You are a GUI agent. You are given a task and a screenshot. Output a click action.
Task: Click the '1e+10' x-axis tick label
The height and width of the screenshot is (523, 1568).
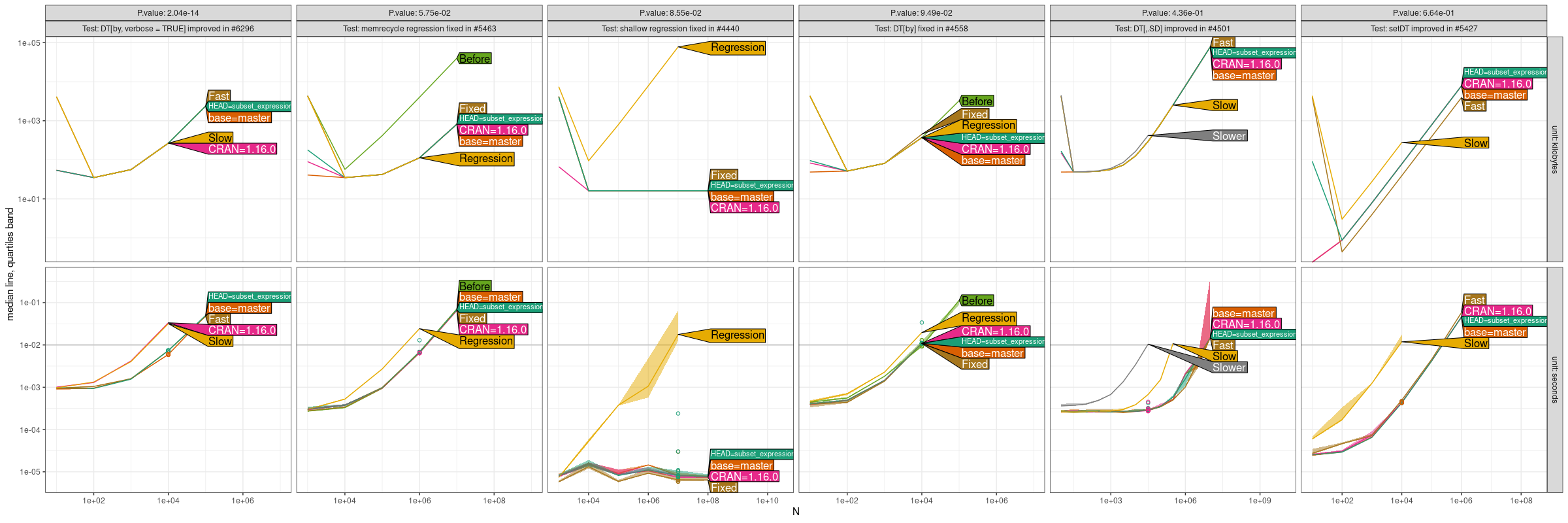pyautogui.click(x=768, y=501)
